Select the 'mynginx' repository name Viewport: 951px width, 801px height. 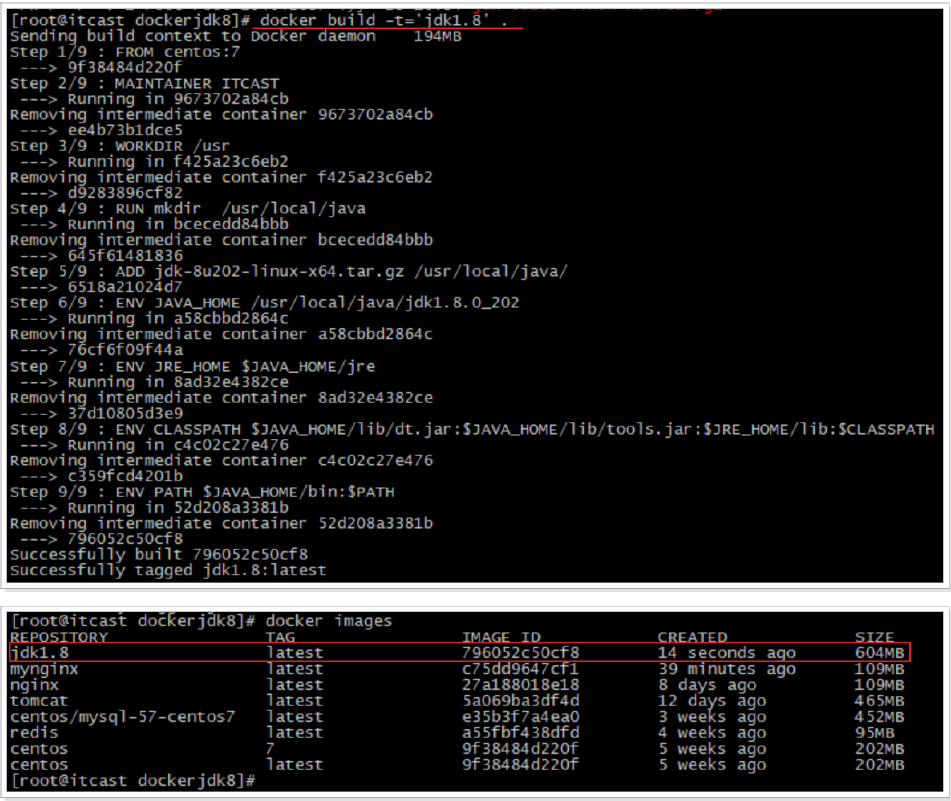pyautogui.click(x=44, y=669)
